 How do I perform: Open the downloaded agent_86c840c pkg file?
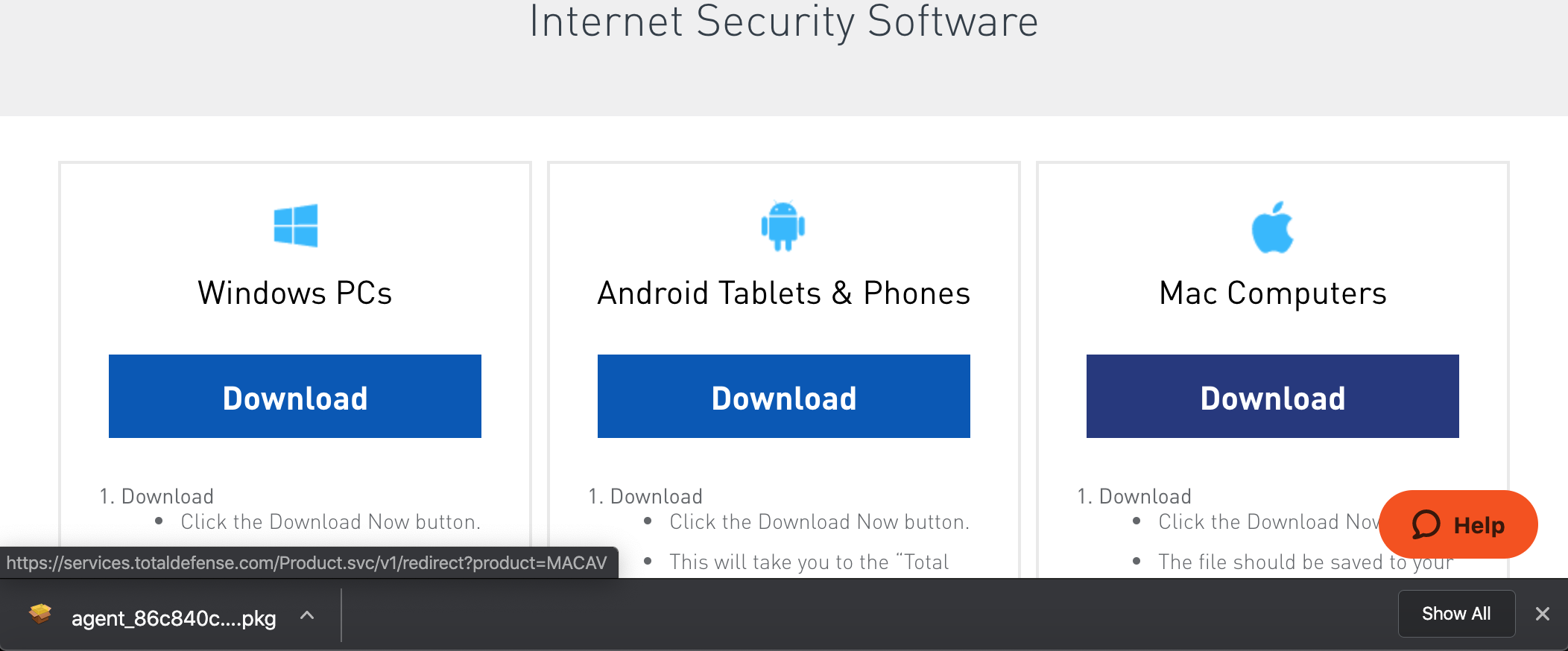pos(174,618)
